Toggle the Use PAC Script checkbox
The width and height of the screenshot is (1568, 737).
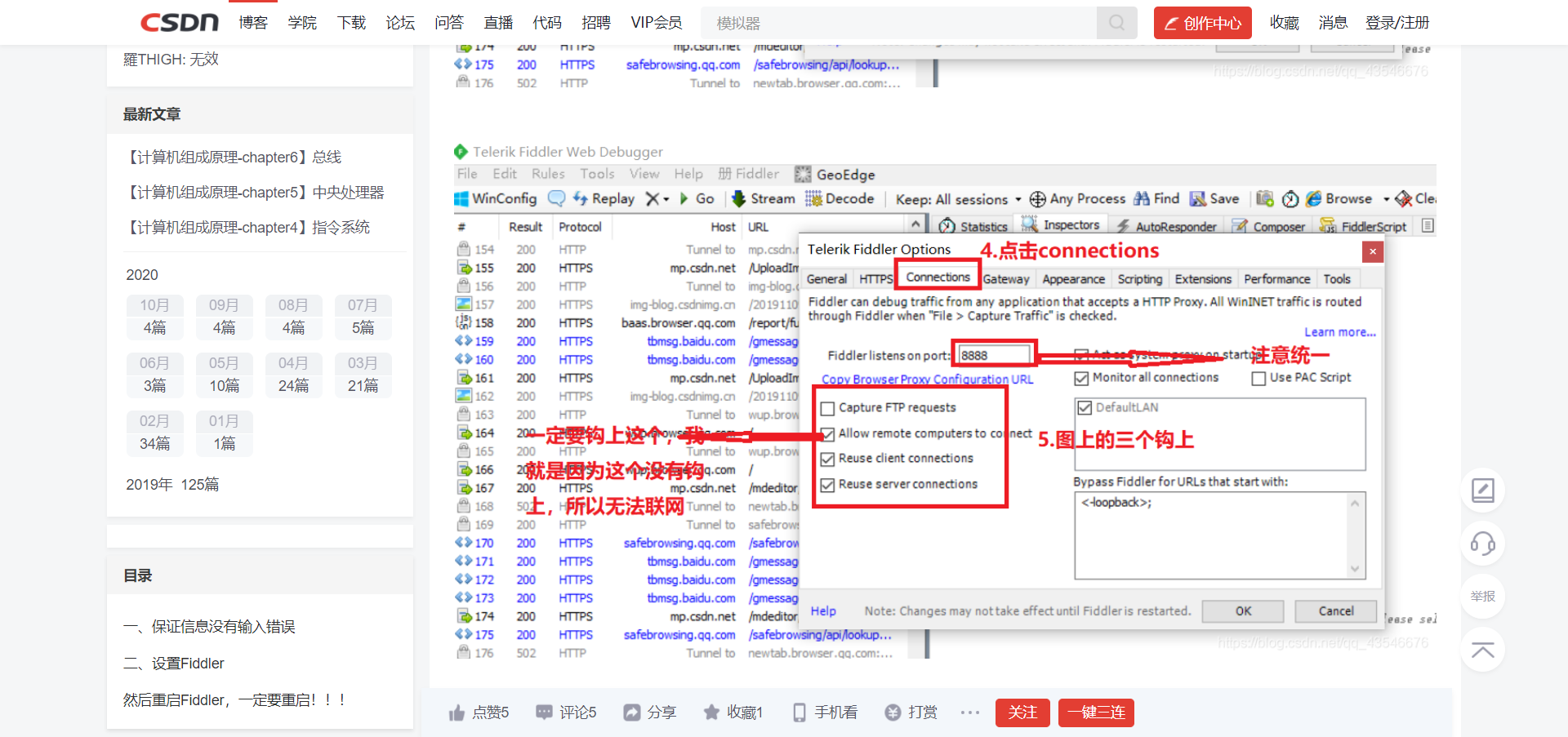click(x=1258, y=378)
